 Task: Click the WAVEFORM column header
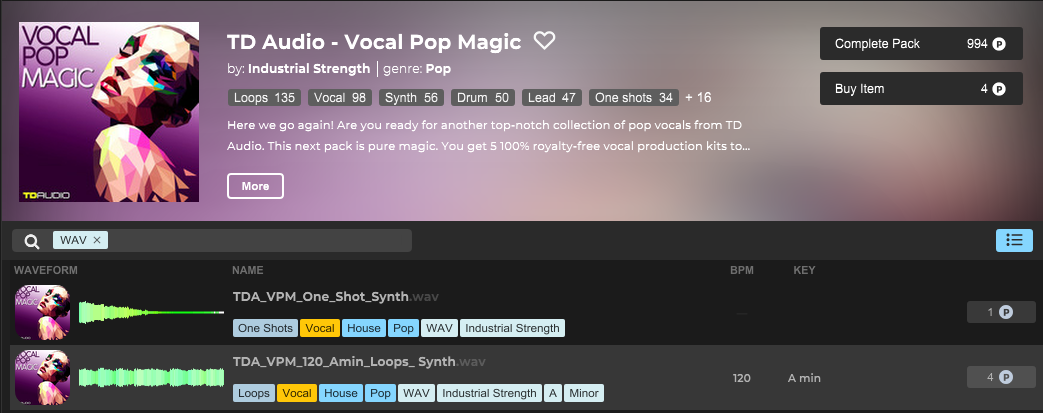click(x=46, y=270)
